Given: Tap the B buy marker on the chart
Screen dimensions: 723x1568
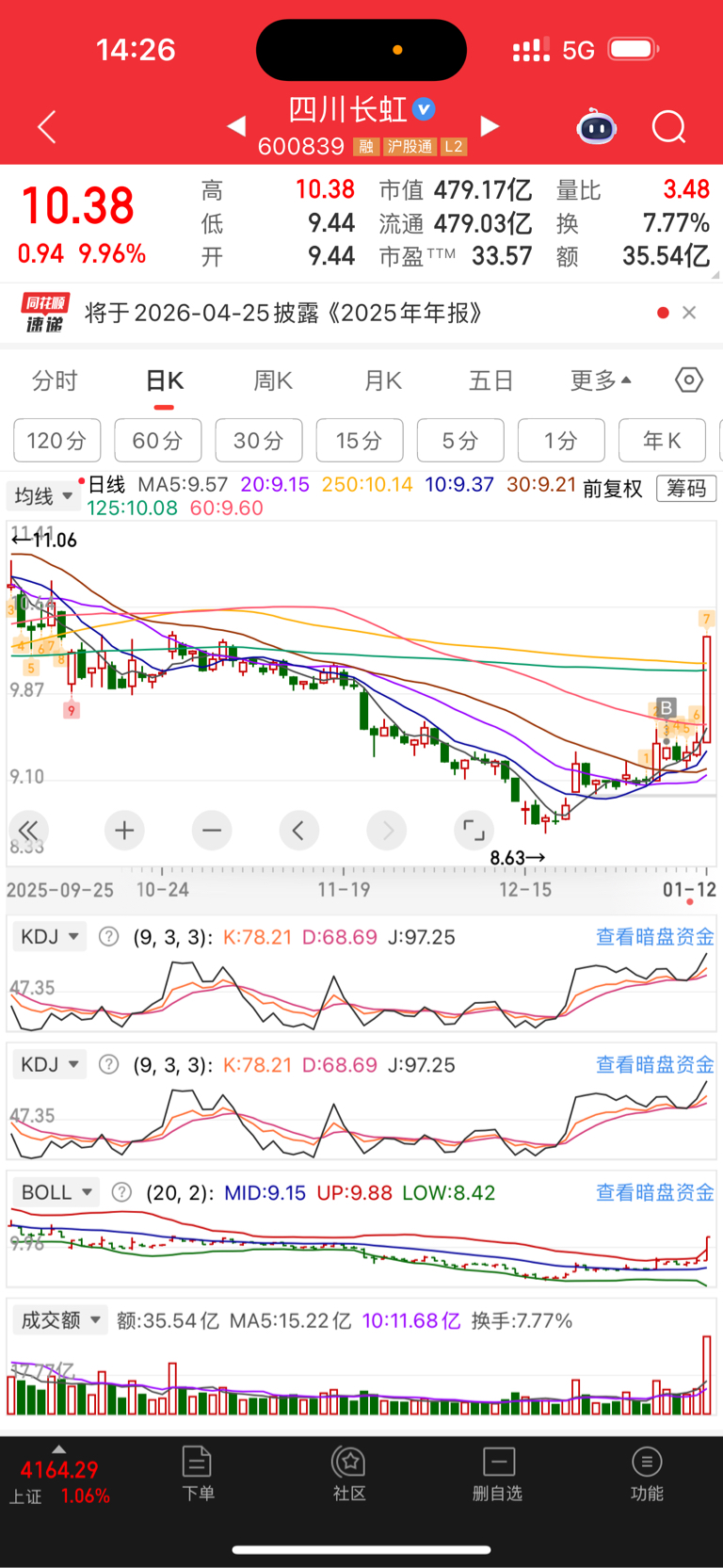Looking at the screenshot, I should tap(666, 708).
